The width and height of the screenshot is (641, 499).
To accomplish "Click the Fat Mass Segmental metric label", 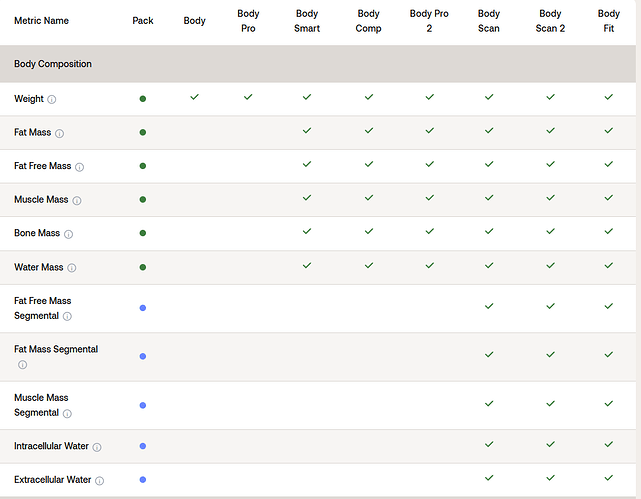I will click(x=56, y=349).
